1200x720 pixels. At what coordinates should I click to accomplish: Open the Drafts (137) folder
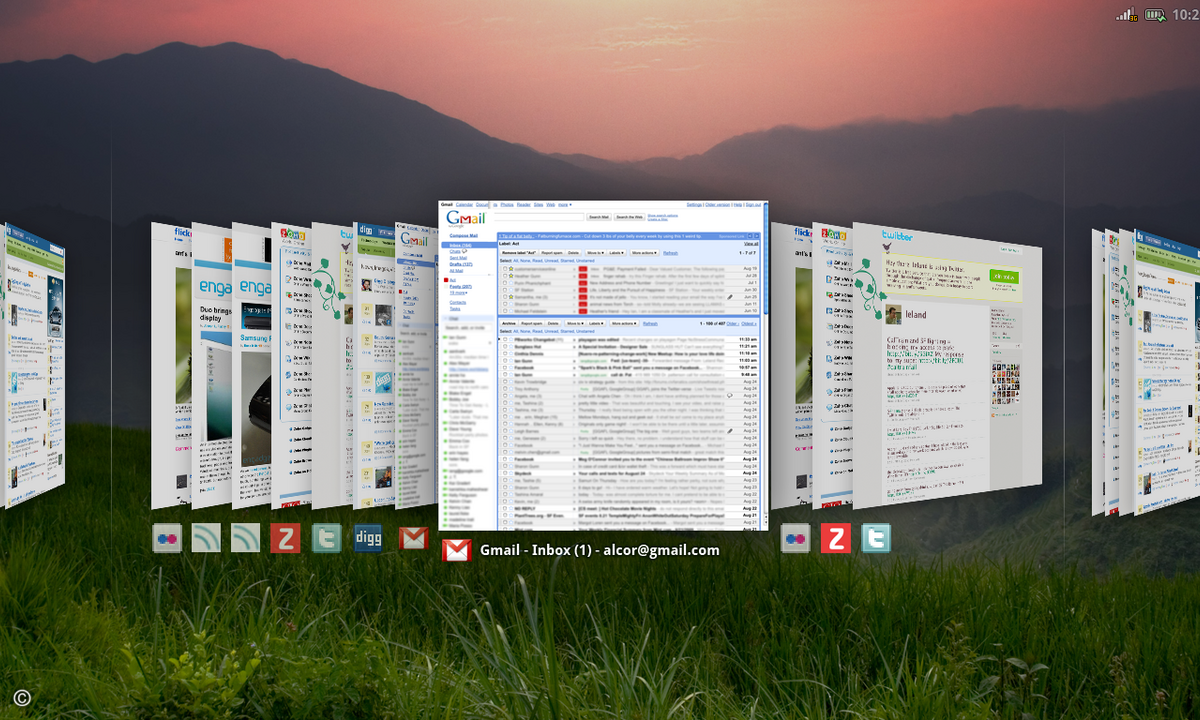click(x=461, y=264)
